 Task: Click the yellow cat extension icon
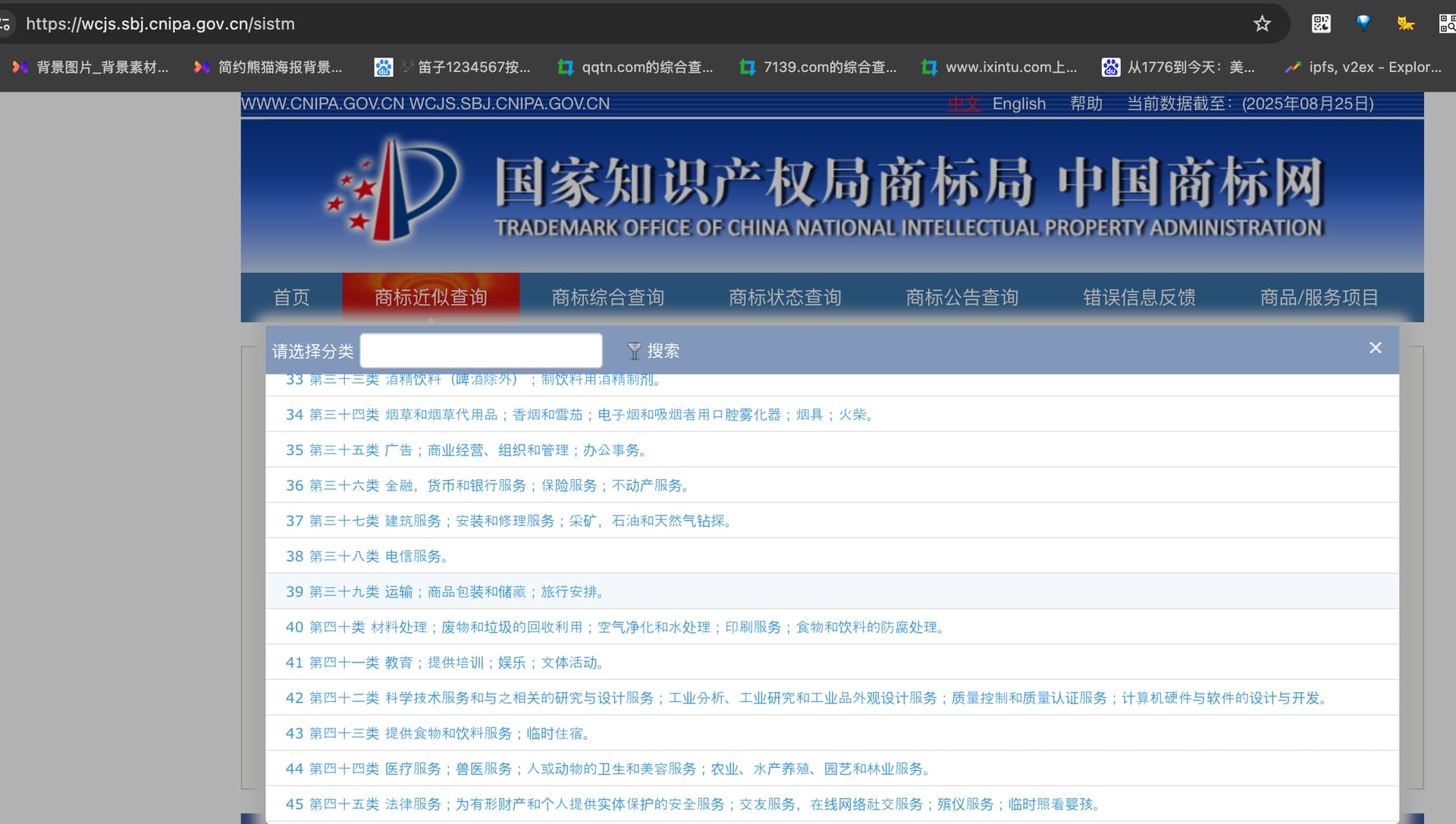1405,23
